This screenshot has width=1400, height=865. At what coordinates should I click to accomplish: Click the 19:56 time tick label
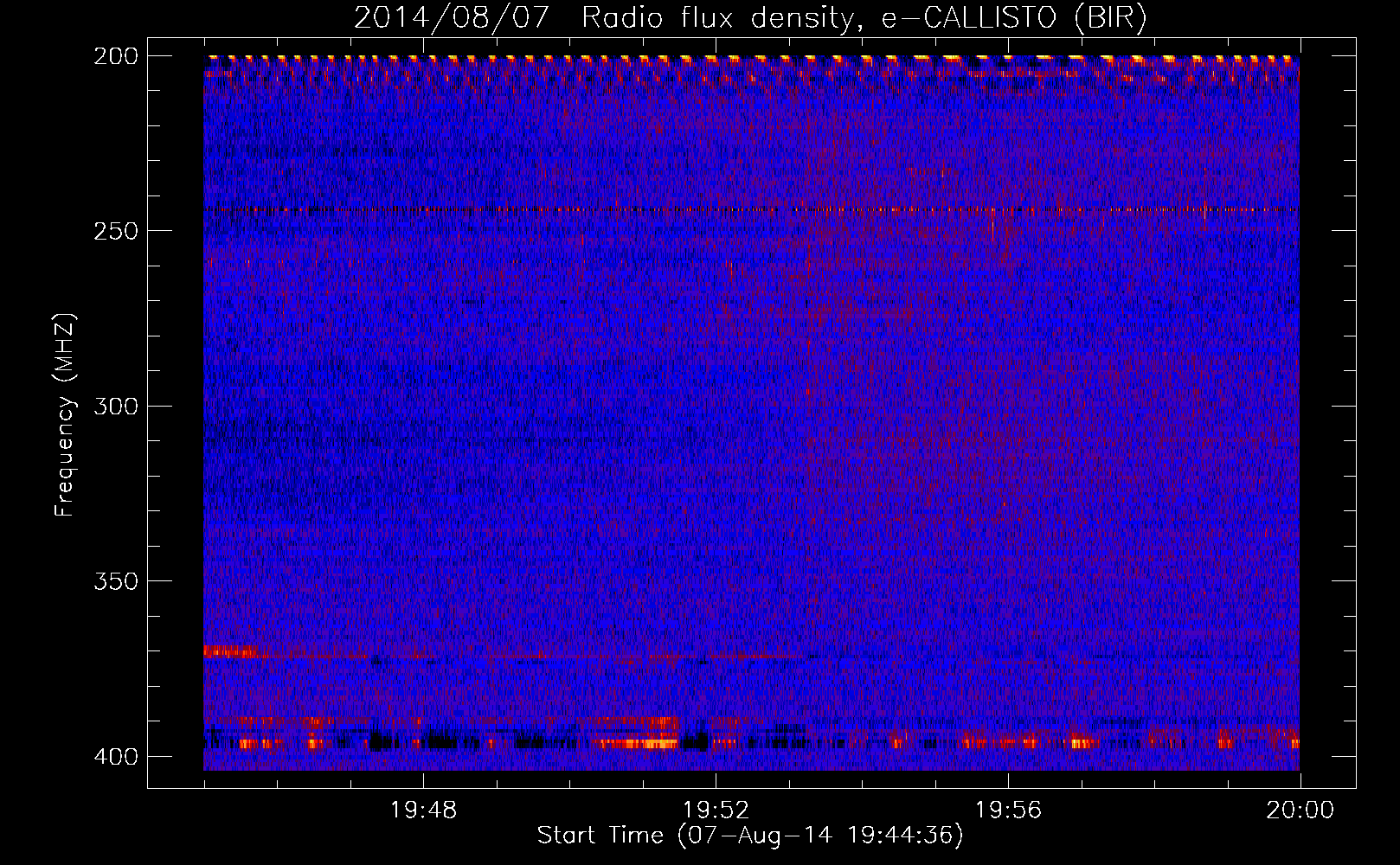point(1008,811)
